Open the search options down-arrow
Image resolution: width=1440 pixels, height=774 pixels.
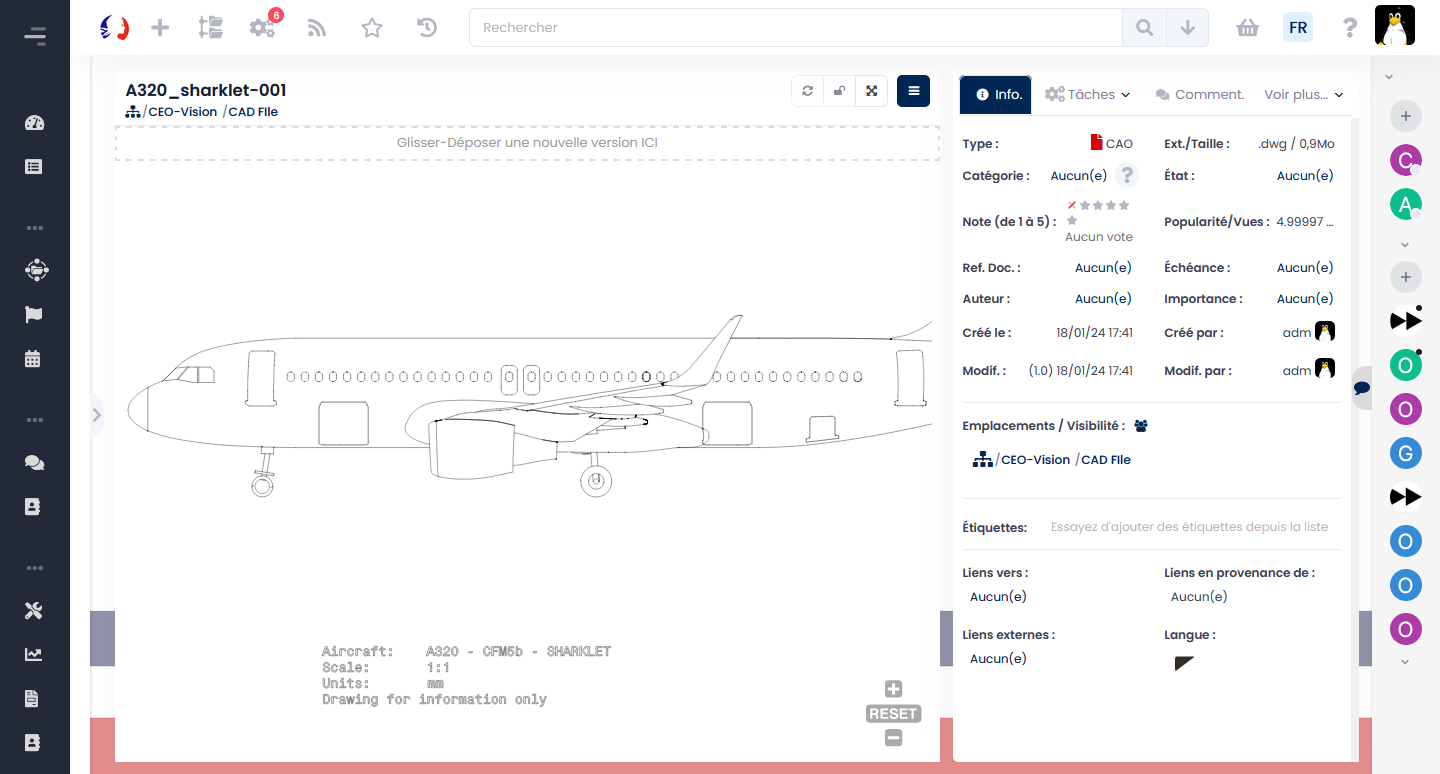[1187, 28]
